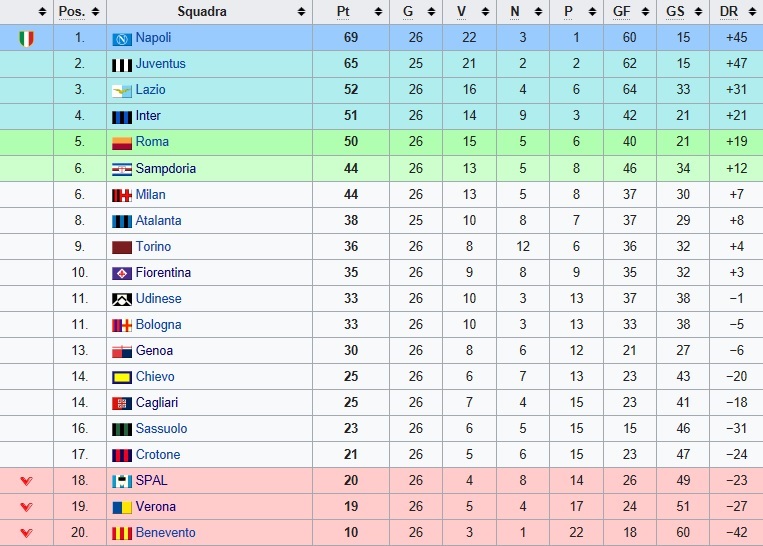Sort table by Pt column arrows
The width and height of the screenshot is (763, 546).
378,12
